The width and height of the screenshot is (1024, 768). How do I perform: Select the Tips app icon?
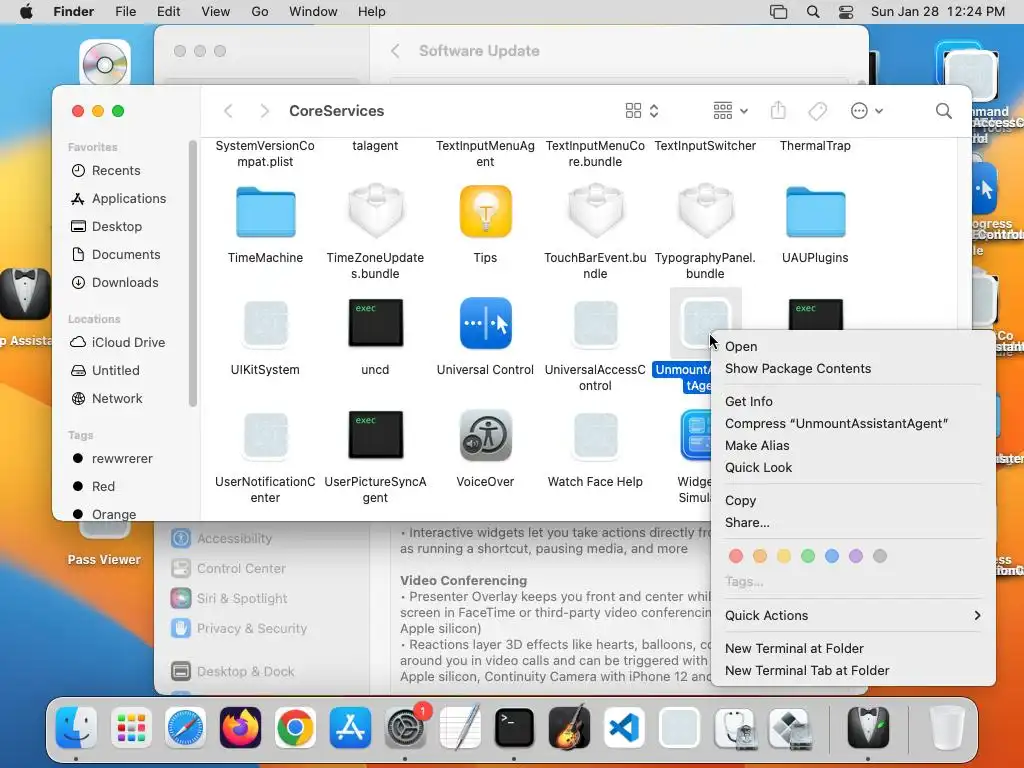pos(485,212)
